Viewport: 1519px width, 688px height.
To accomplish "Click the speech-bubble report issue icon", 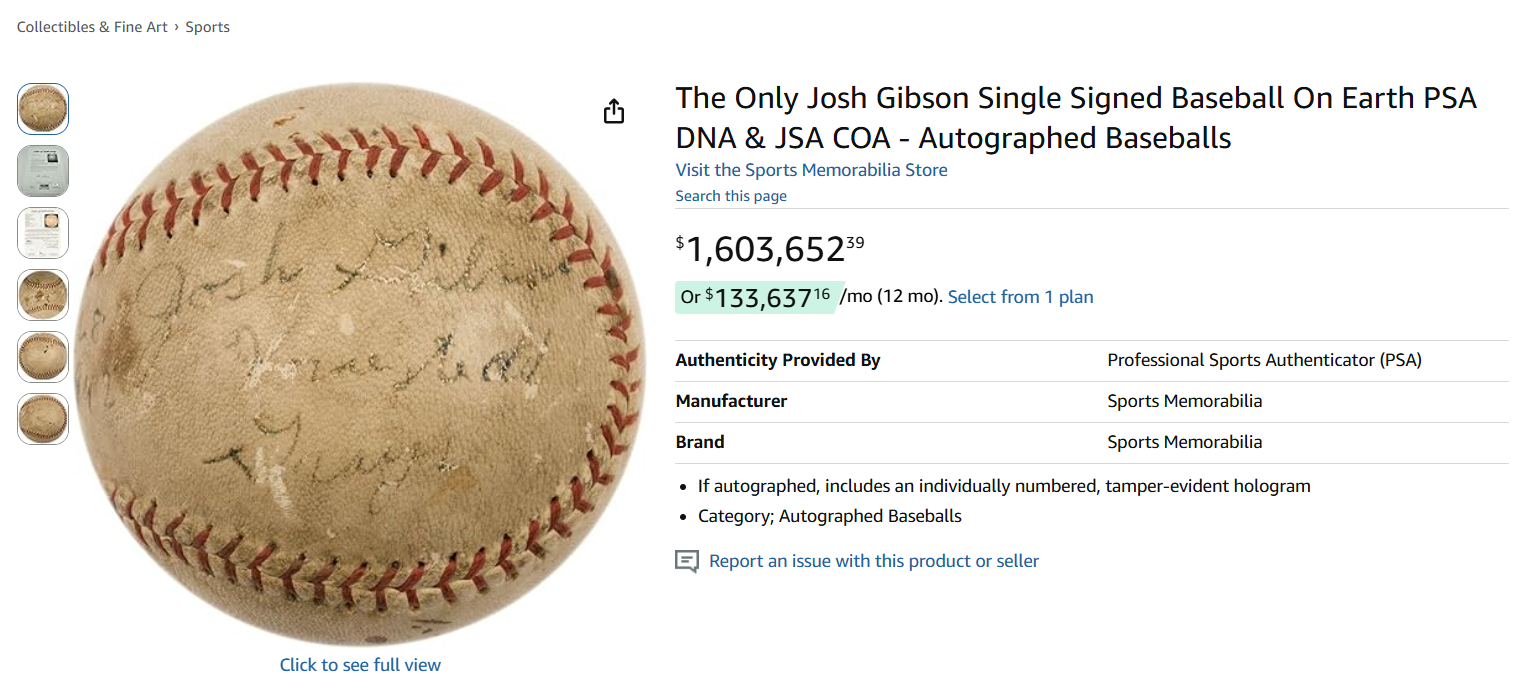I will (x=686, y=561).
